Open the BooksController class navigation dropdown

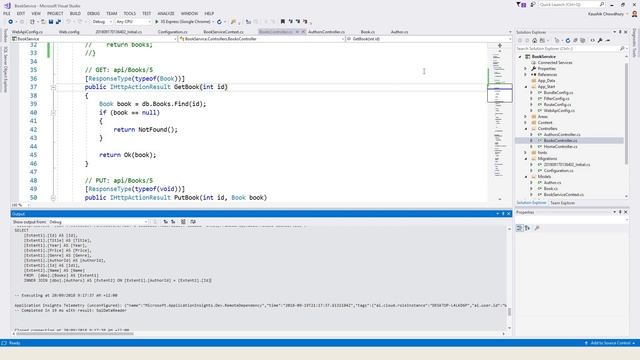(x=262, y=39)
